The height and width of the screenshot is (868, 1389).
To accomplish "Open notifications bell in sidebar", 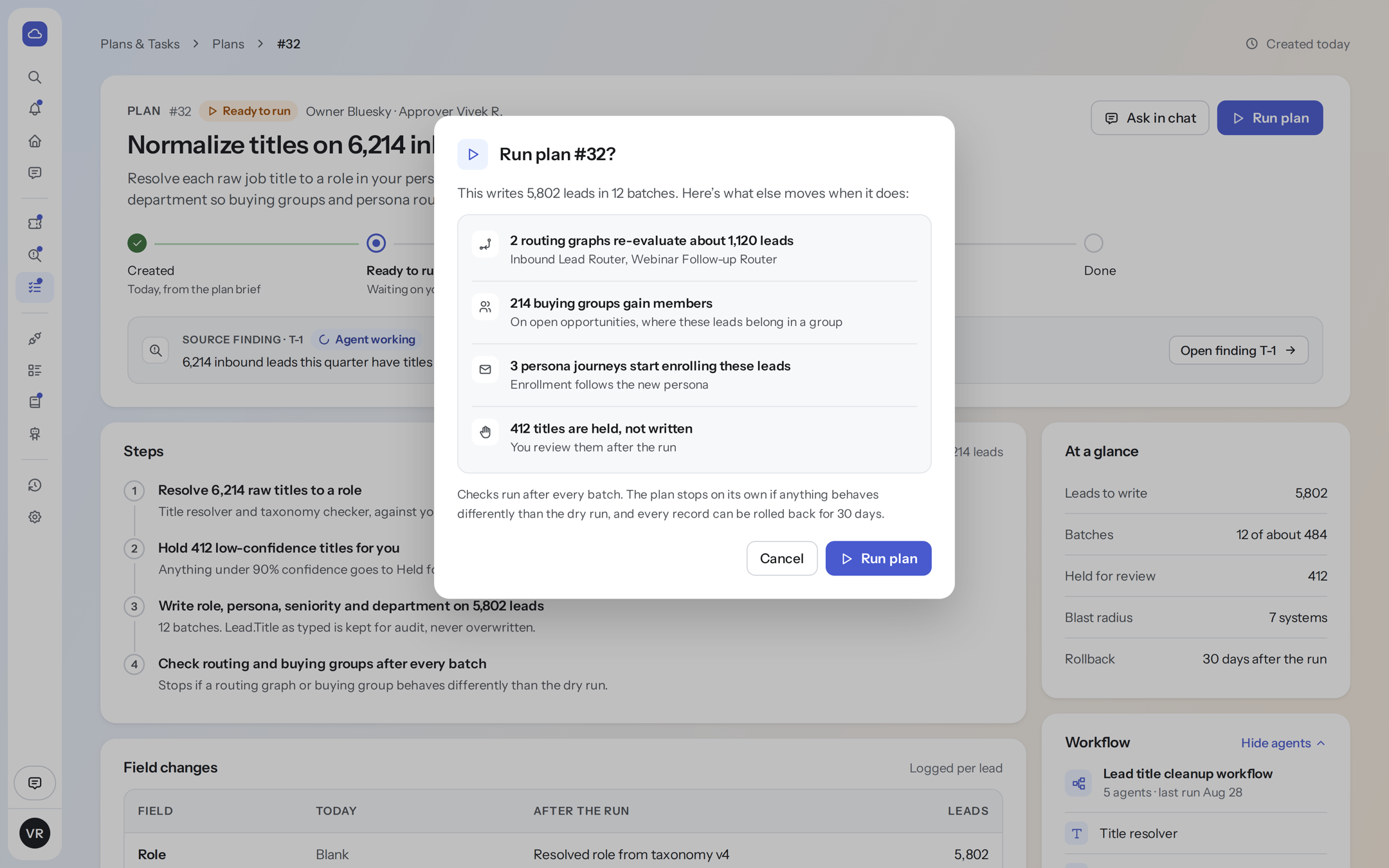I will click(35, 109).
